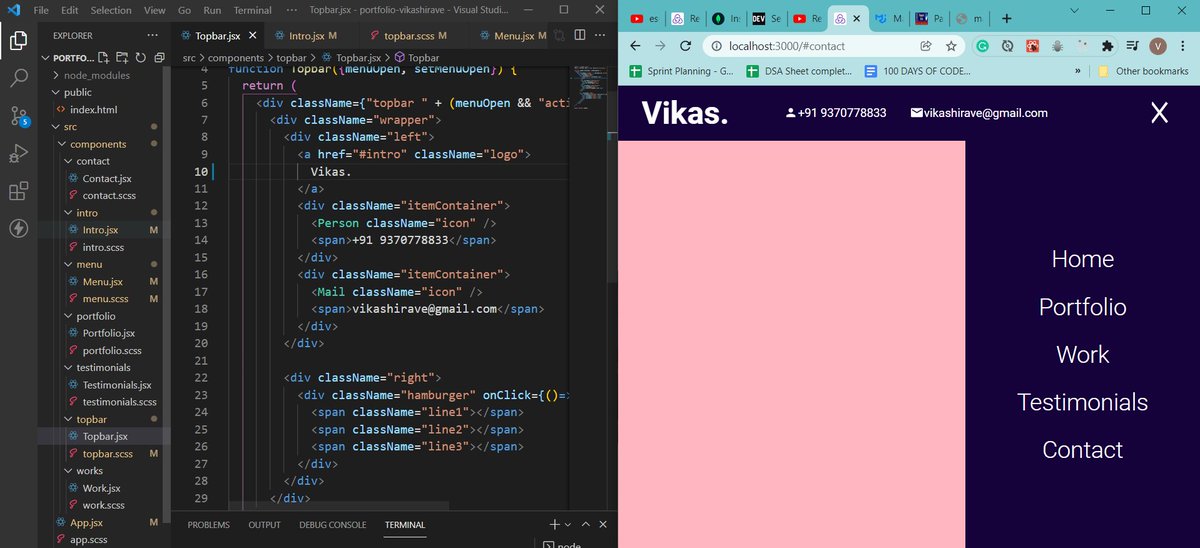
Task: Open Chrome Extensions puzzle icon
Action: pos(1107,46)
